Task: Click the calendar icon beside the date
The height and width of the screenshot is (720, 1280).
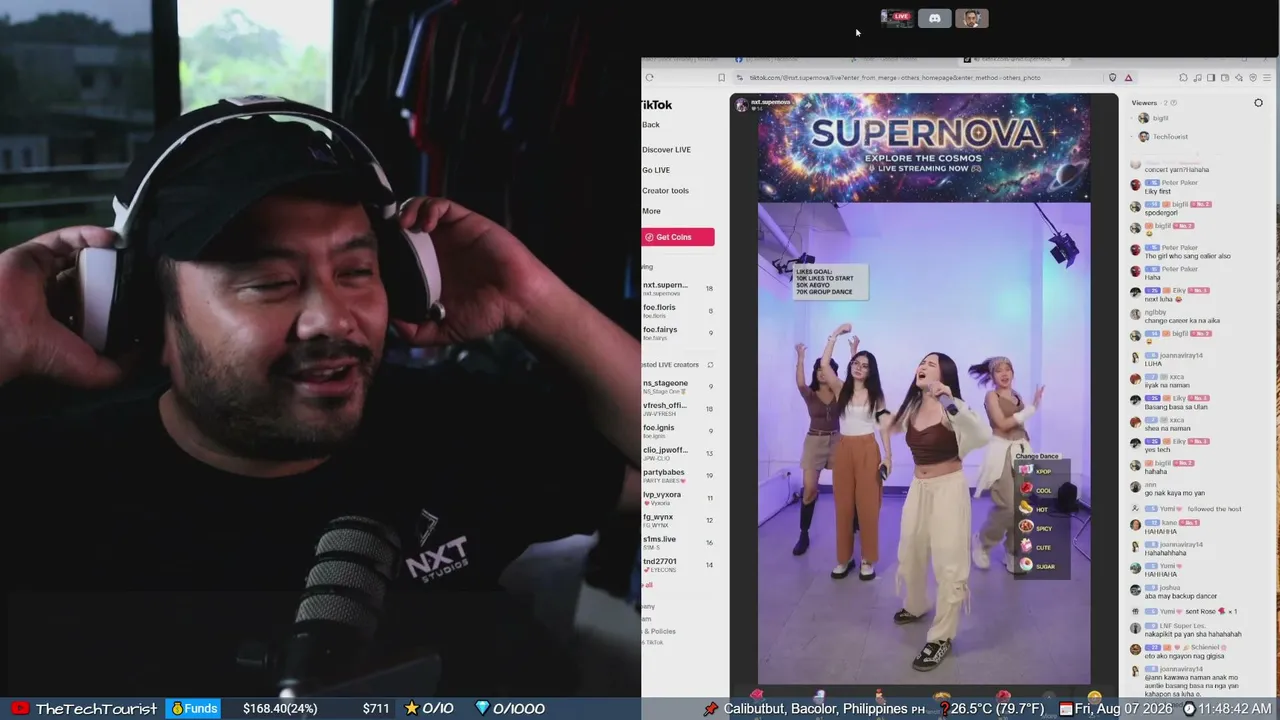Action: coord(1066,708)
